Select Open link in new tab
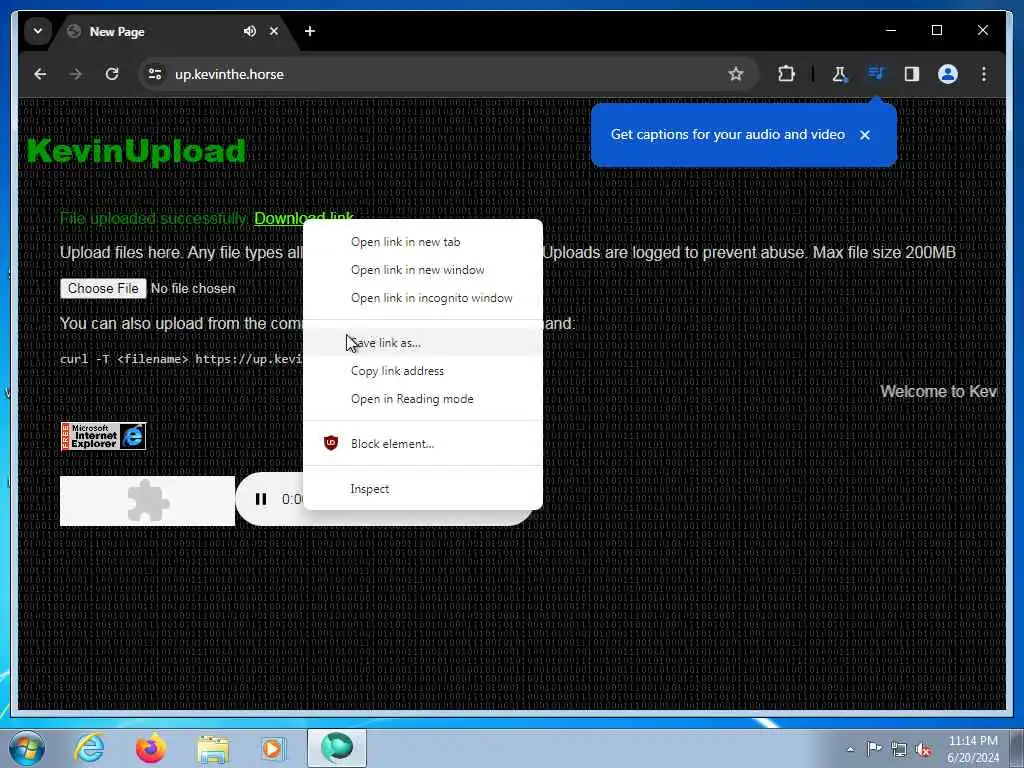The image size is (1024, 768). tap(423, 242)
